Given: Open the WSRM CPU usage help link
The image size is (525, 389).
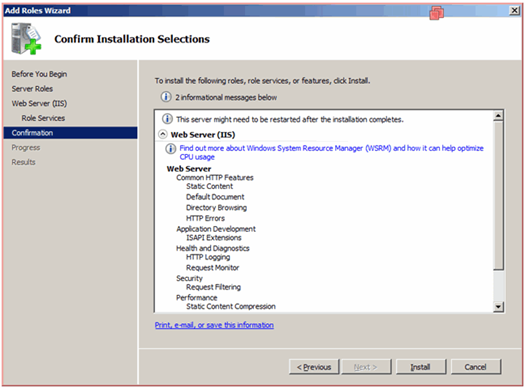Looking at the screenshot, I should click(x=331, y=152).
